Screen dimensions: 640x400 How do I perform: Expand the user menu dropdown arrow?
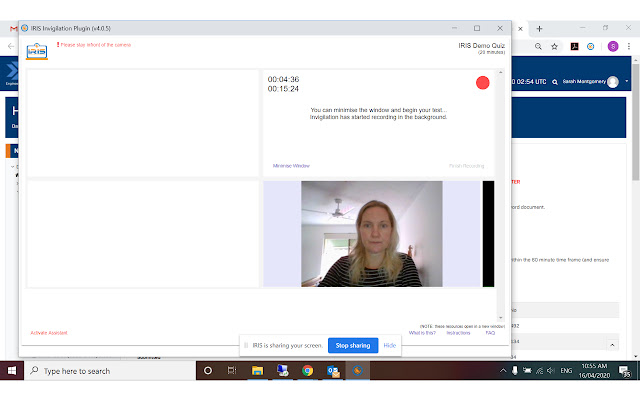point(627,81)
